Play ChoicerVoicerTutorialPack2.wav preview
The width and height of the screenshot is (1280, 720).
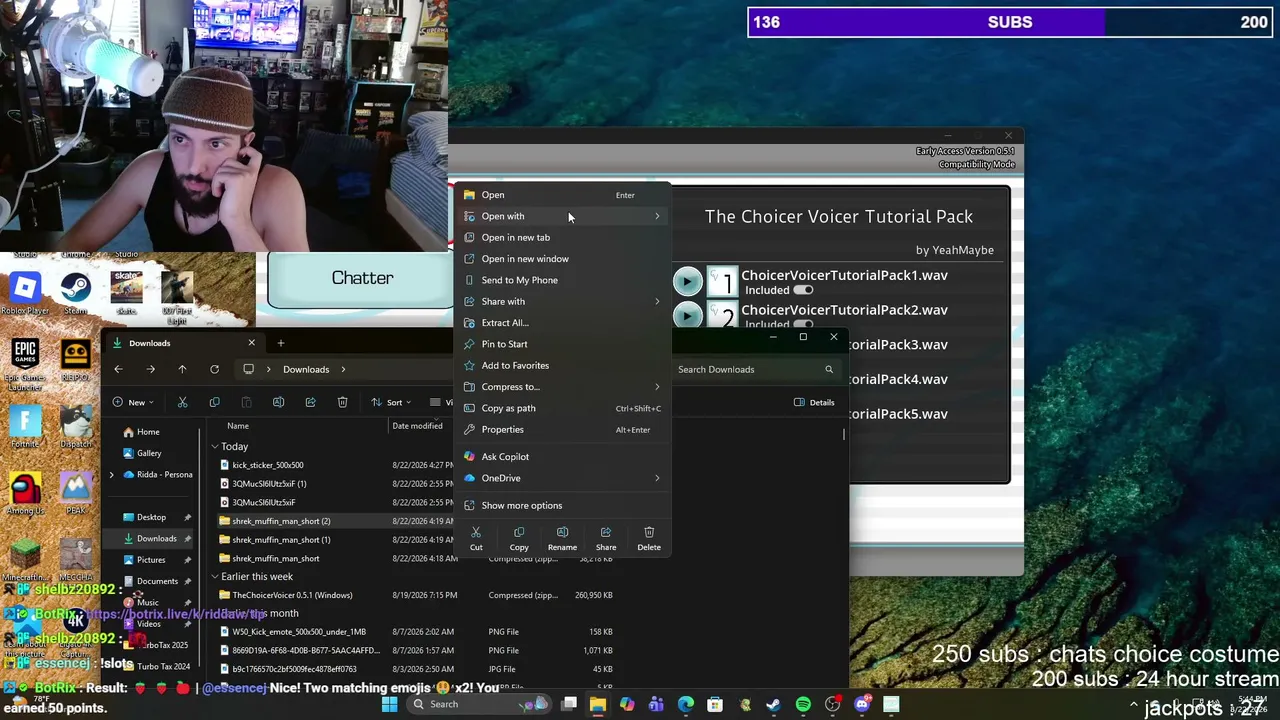pyautogui.click(x=687, y=316)
